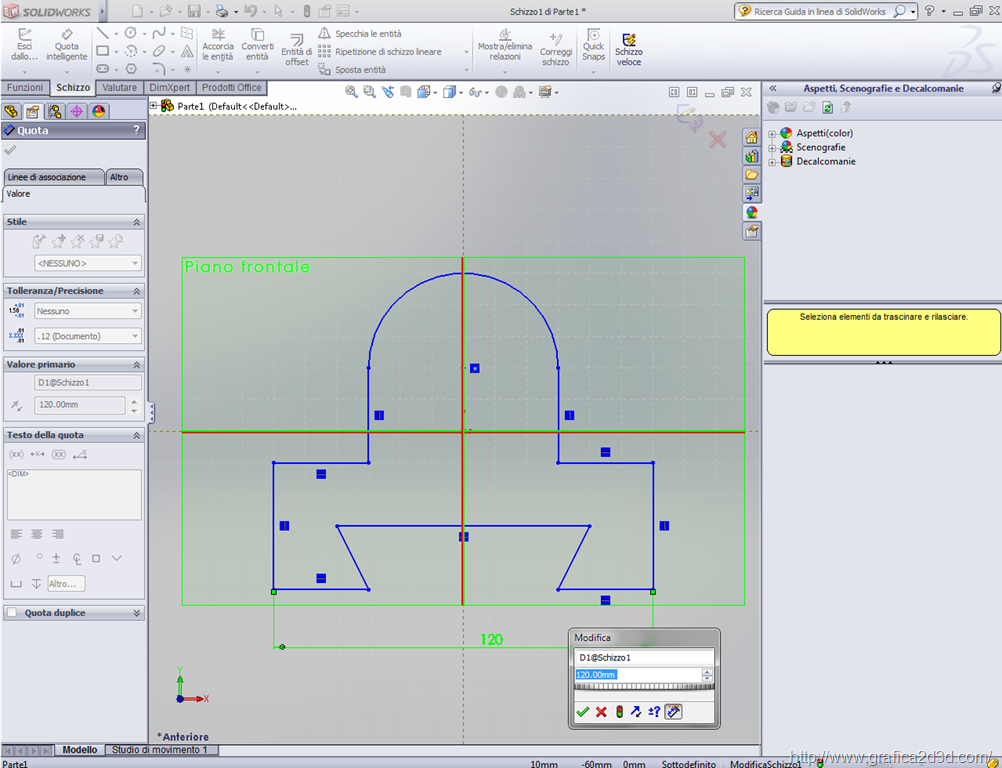Open the Entità di offset tool
Image resolution: width=1002 pixels, height=768 pixels.
tap(296, 47)
